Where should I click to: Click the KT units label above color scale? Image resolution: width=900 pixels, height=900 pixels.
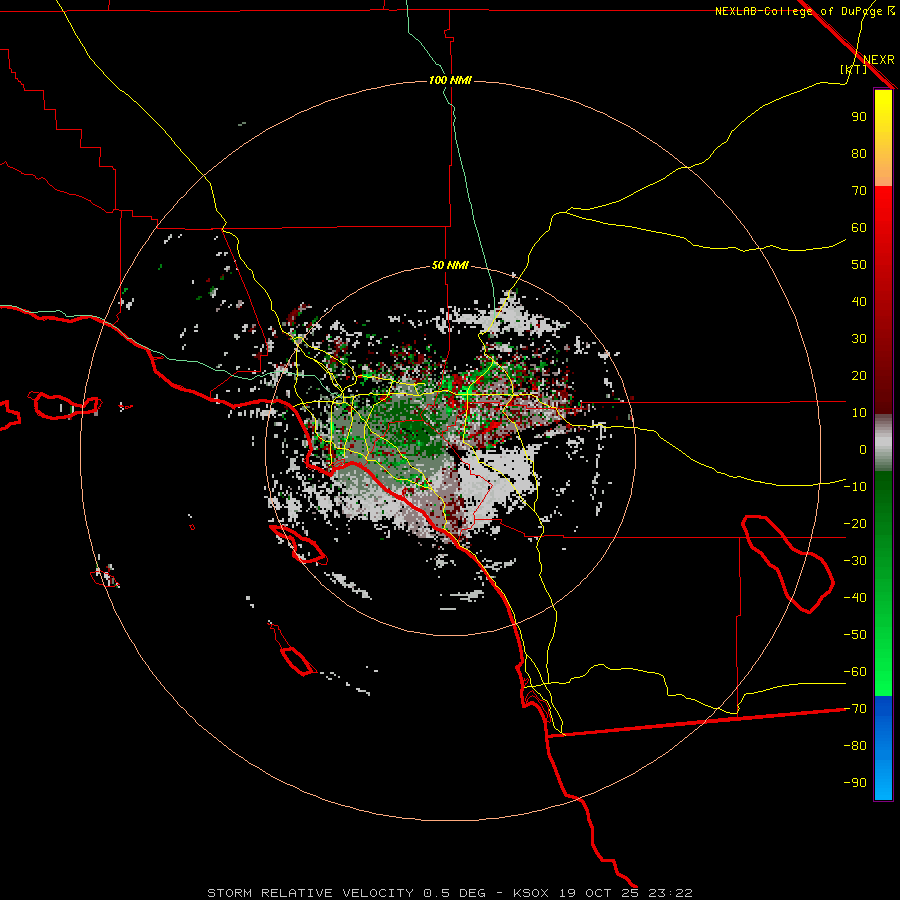pos(854,69)
